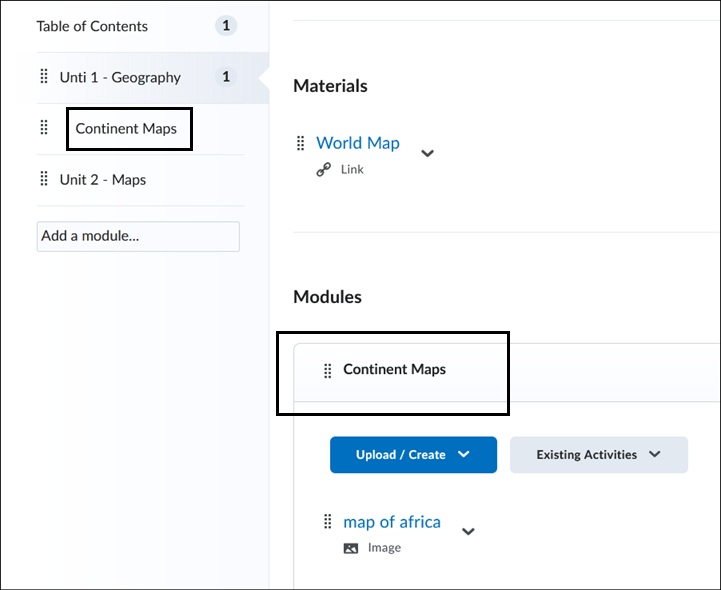721x590 pixels.
Task: Click the drag handle beside sidebar Continent Maps
Action: pos(43,128)
